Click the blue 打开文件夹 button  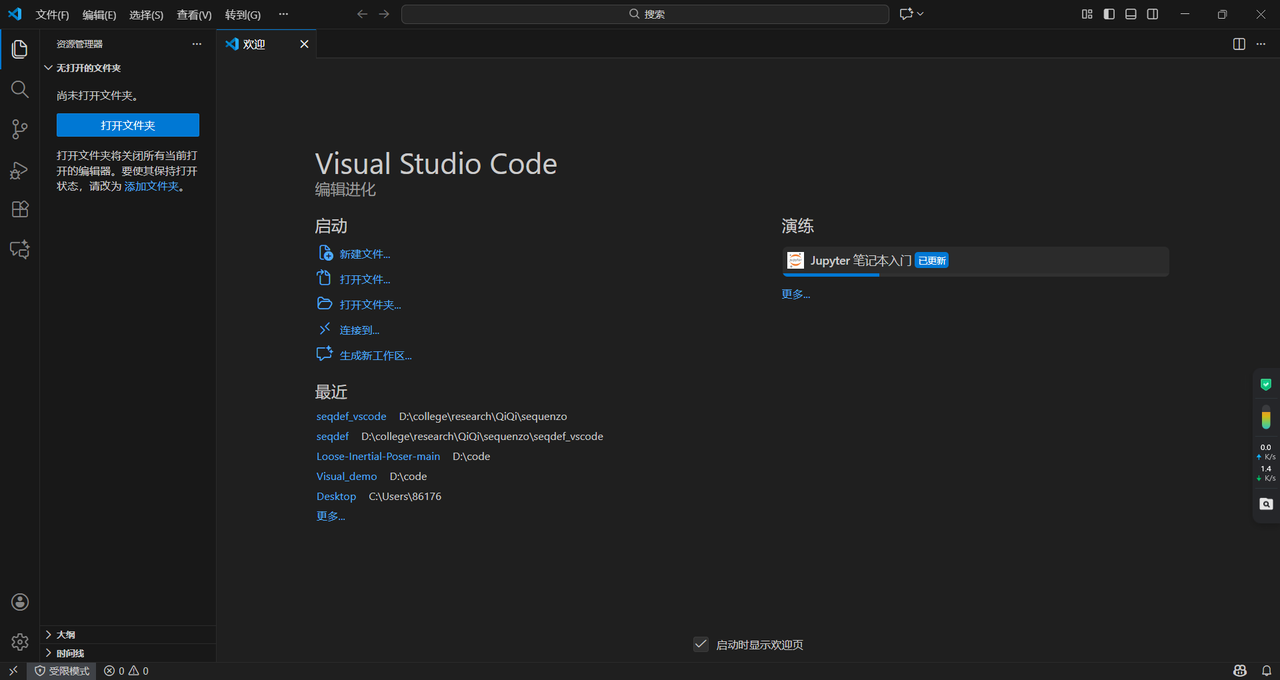[128, 125]
